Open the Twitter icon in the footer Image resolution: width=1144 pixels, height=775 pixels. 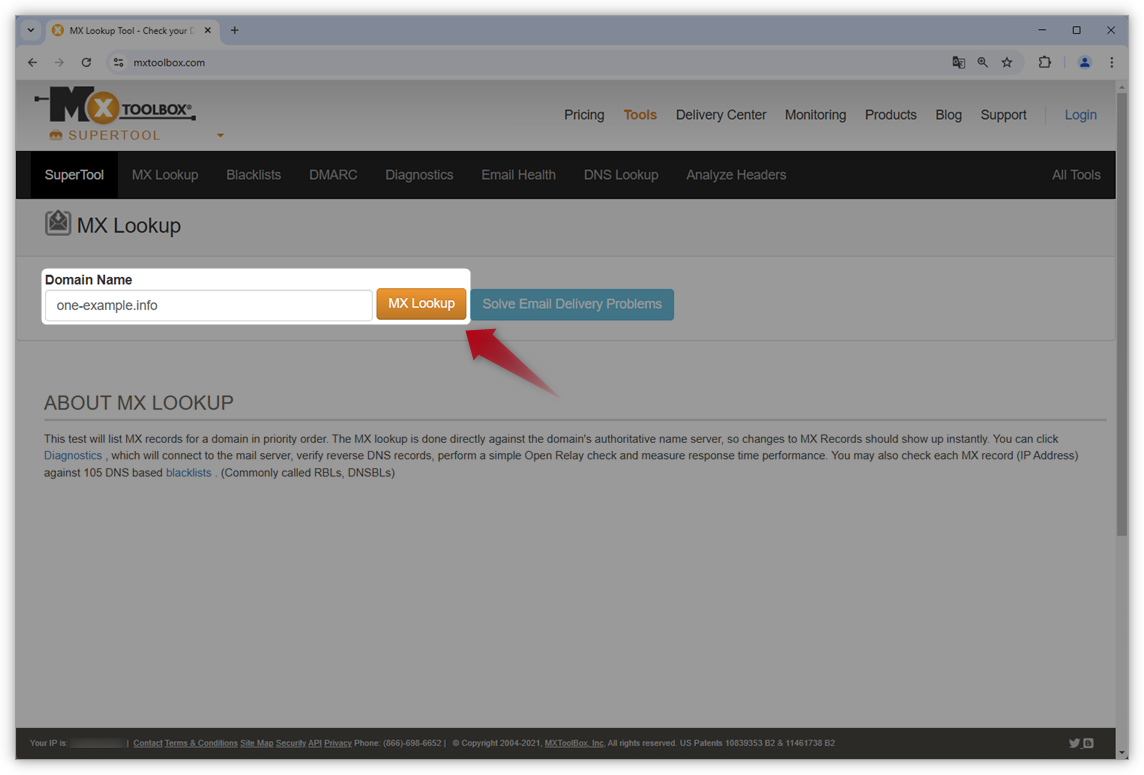1074,743
